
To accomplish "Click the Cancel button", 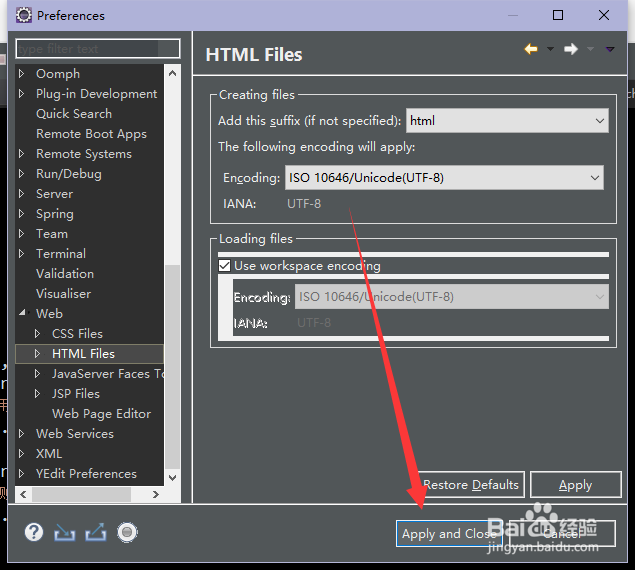I will click(562, 534).
